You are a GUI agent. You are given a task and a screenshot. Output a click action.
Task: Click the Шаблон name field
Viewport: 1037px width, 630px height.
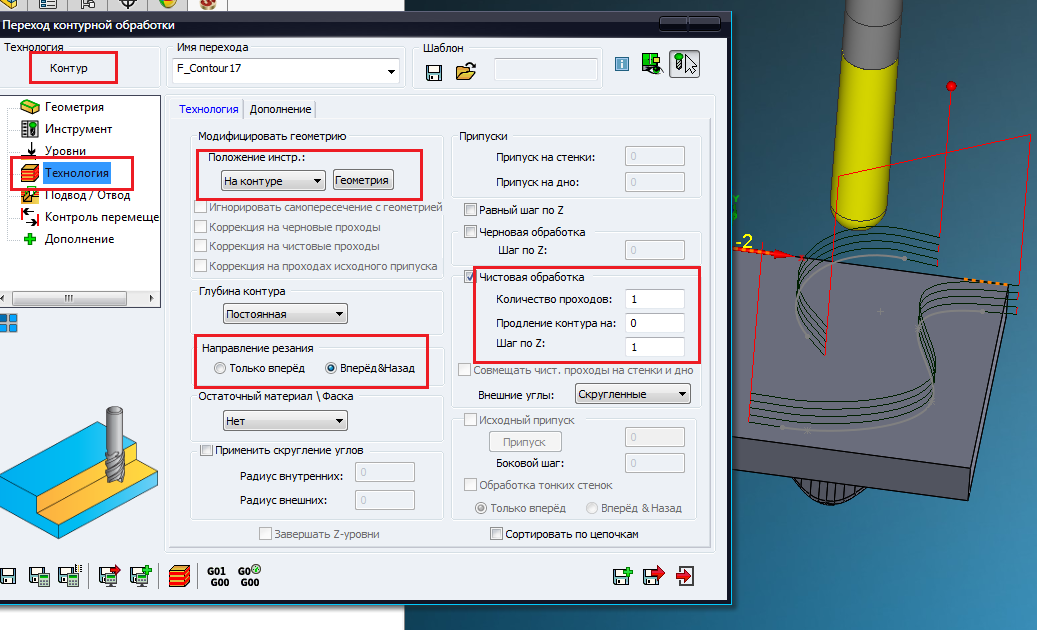(x=546, y=69)
